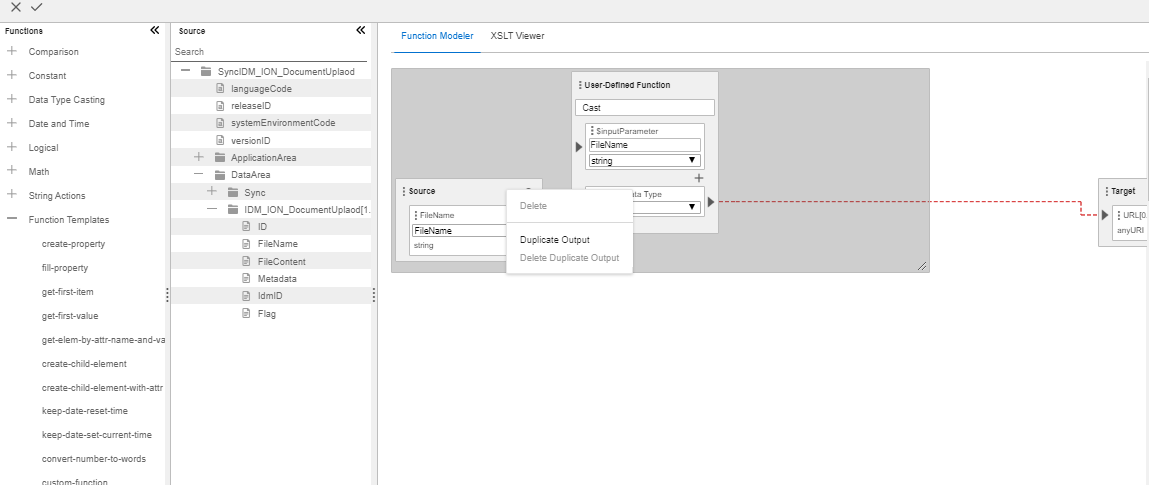Click the User-Defined Function drag handle dots
The width and height of the screenshot is (1149, 485).
tap(580, 85)
